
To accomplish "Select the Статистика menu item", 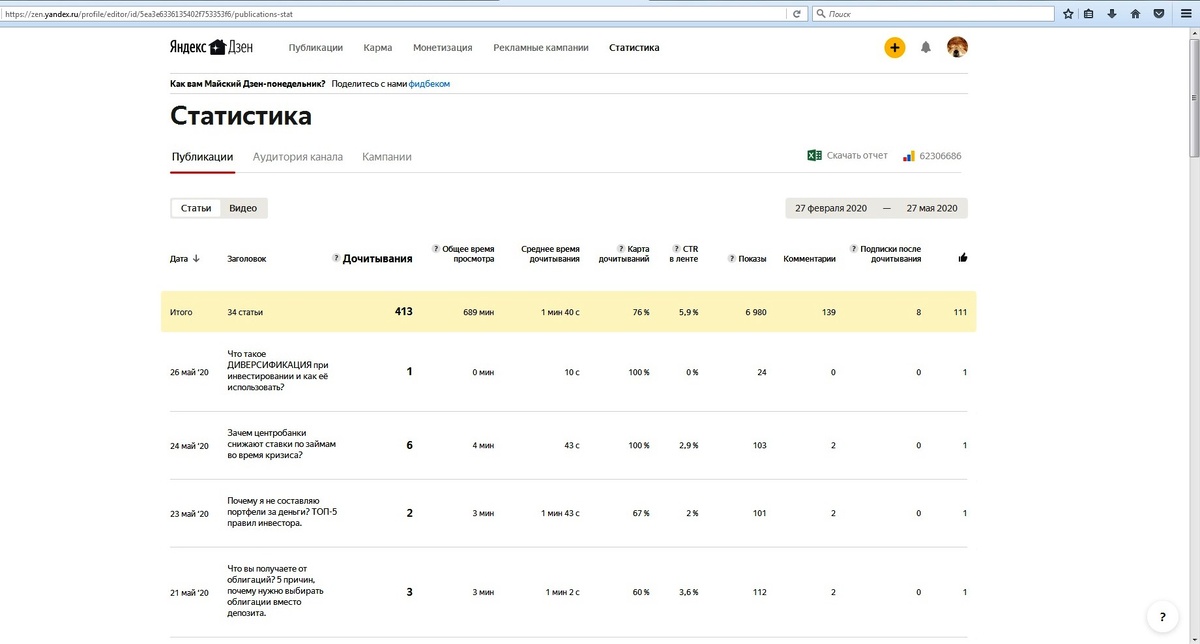I will pyautogui.click(x=634, y=47).
